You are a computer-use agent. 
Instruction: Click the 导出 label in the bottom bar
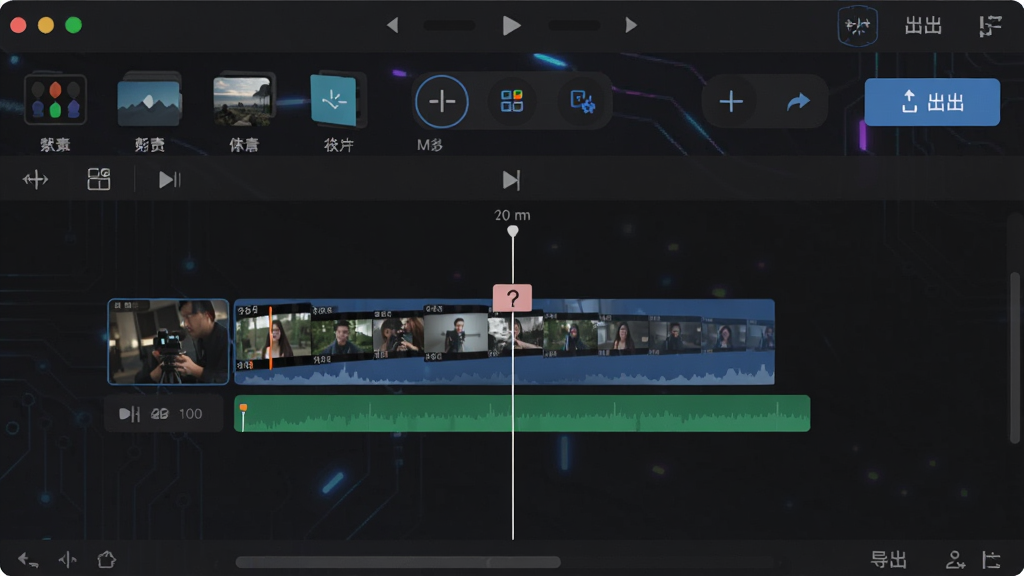pyautogui.click(x=889, y=560)
